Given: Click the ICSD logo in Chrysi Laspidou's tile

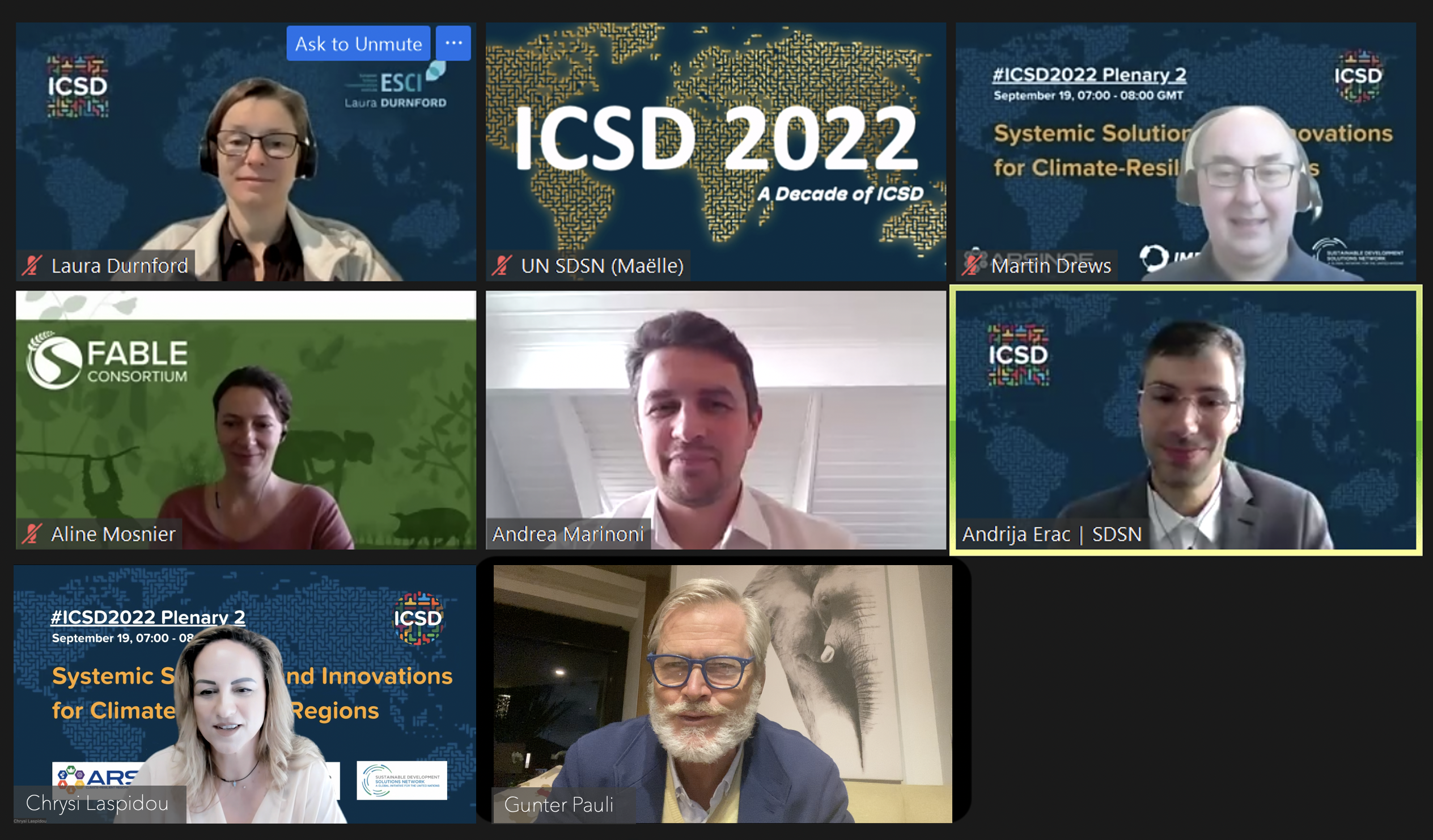Looking at the screenshot, I should (418, 618).
